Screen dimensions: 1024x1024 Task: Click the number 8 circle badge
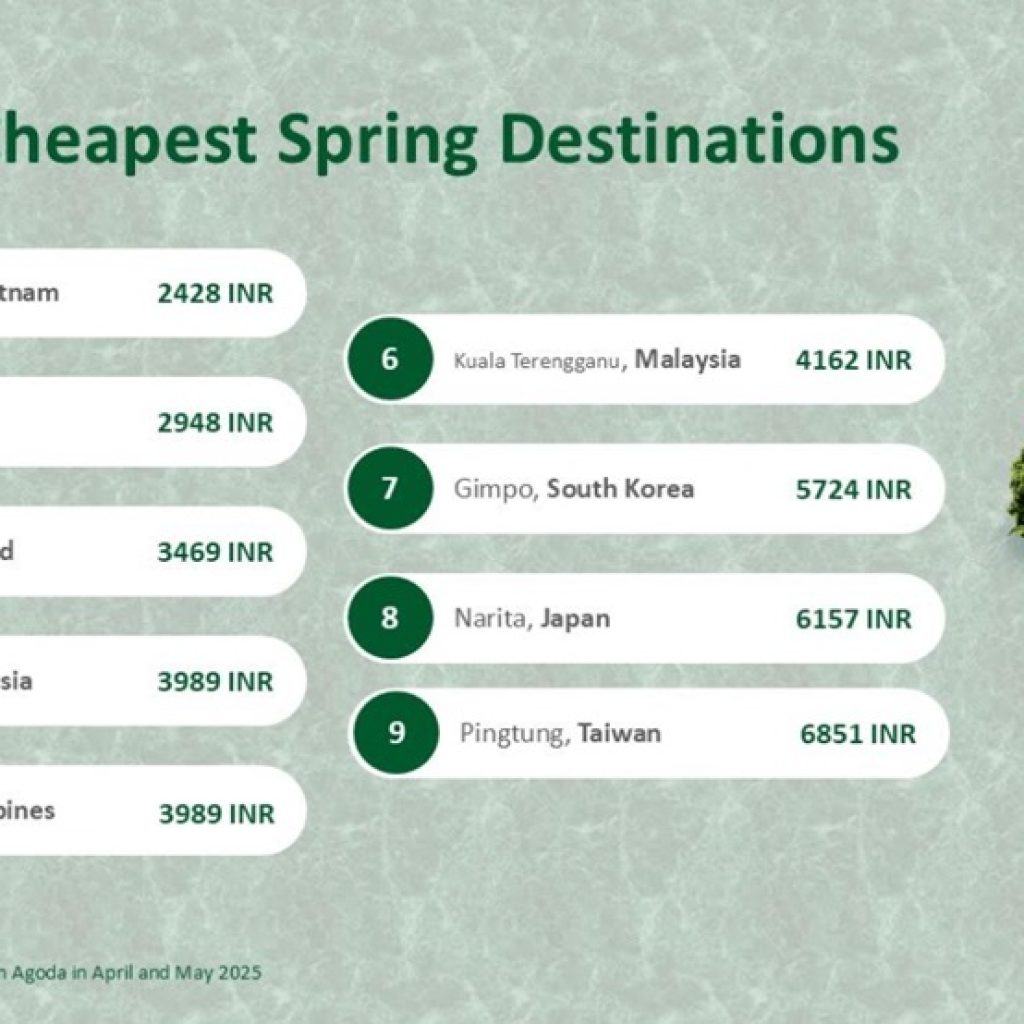(x=390, y=618)
